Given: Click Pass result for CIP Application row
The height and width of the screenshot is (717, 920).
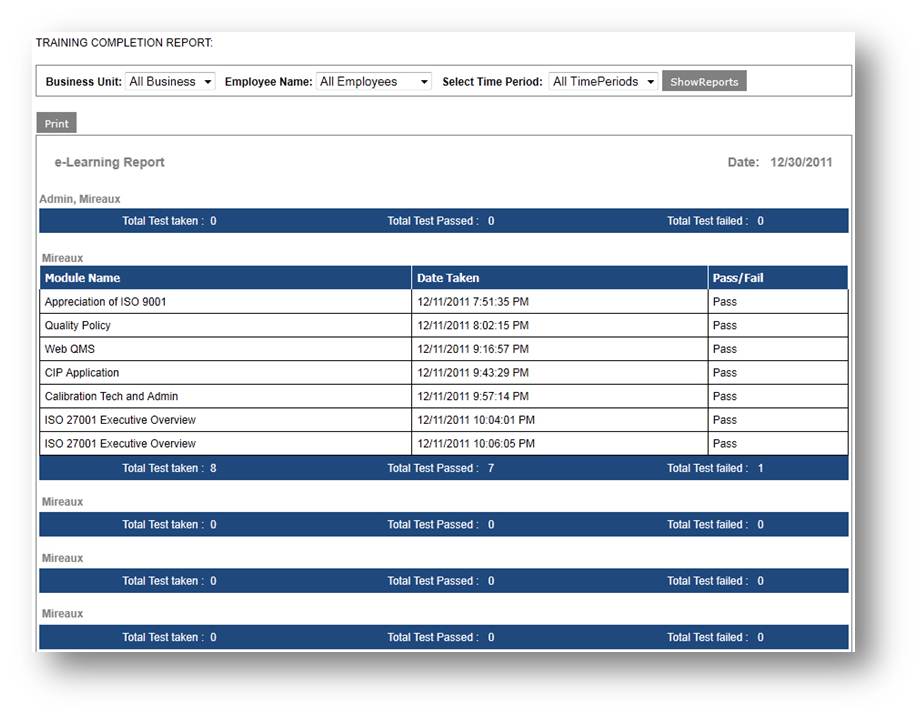Looking at the screenshot, I should coord(725,373).
